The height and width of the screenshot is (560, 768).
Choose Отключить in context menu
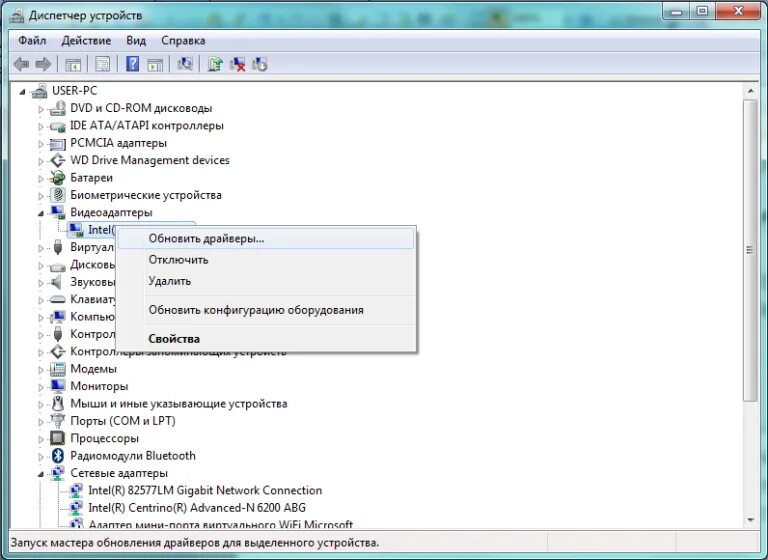[x=266, y=260]
